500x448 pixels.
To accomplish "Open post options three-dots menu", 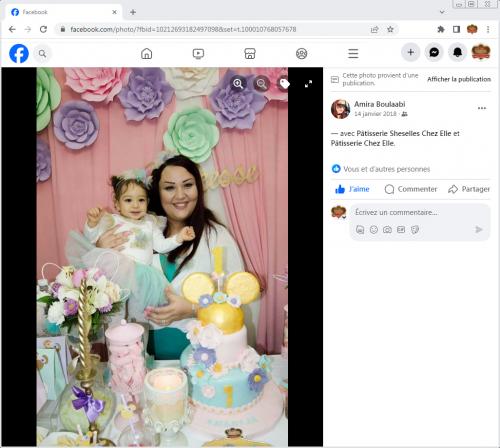I will [482, 108].
